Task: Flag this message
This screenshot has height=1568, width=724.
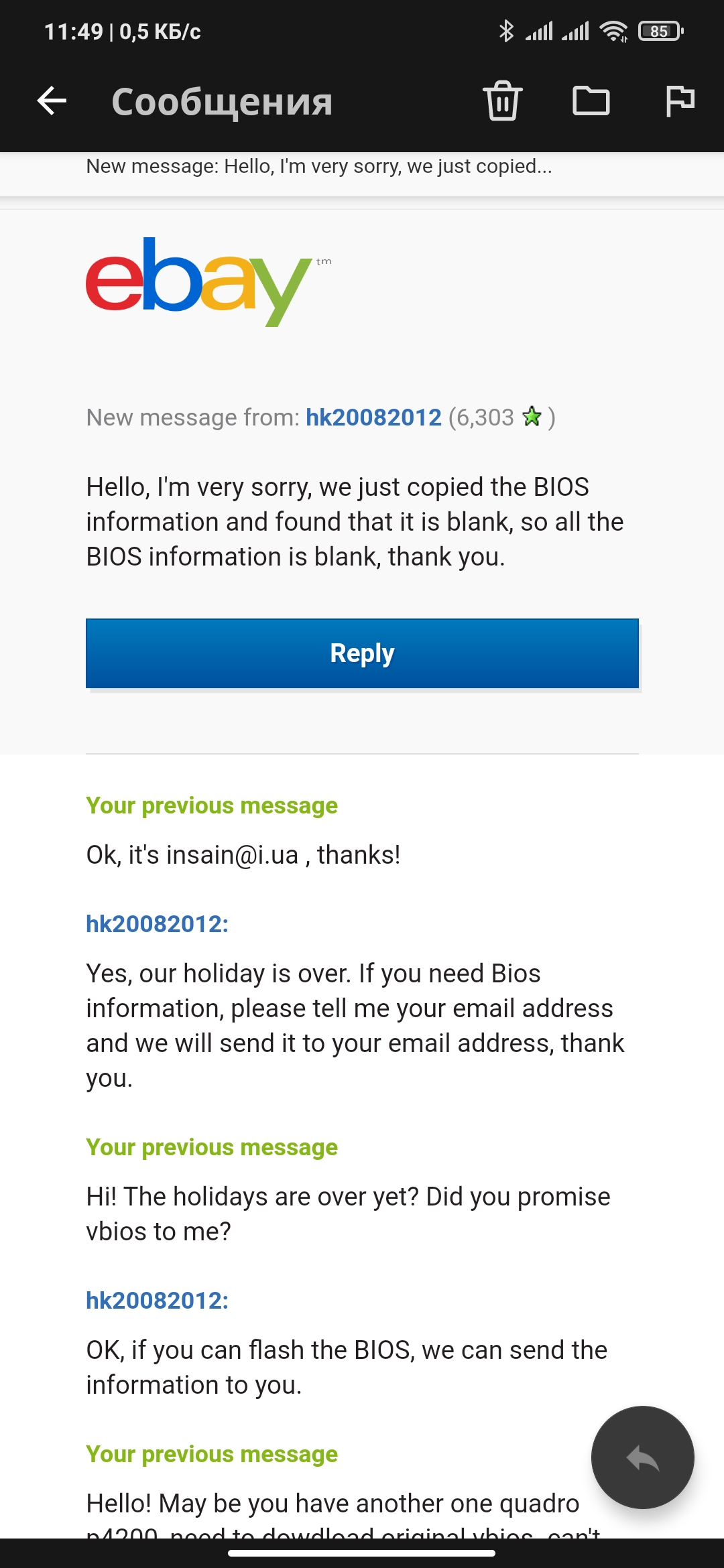Action: tap(680, 101)
